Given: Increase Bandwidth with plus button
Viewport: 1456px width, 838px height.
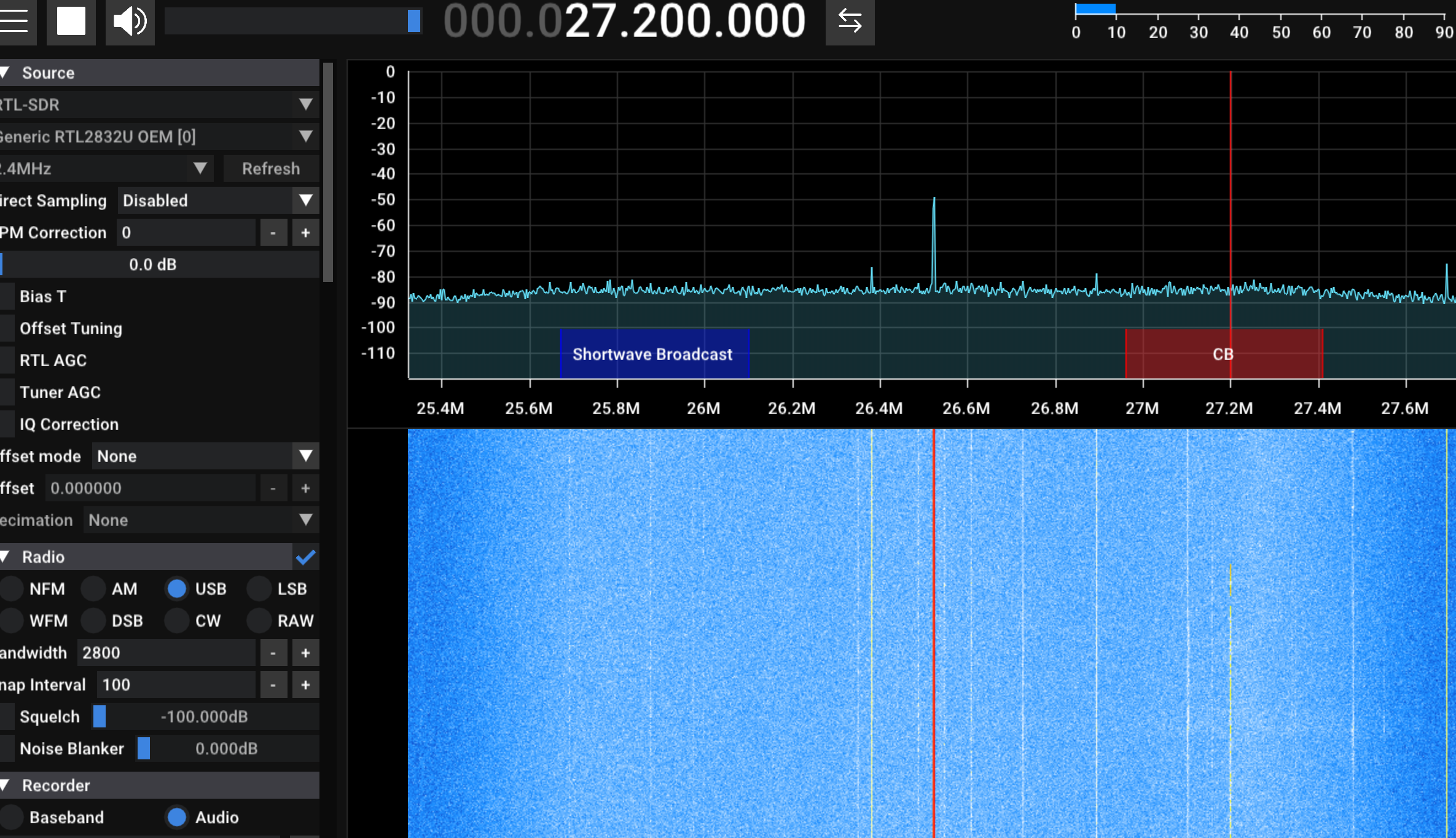Looking at the screenshot, I should 305,652.
